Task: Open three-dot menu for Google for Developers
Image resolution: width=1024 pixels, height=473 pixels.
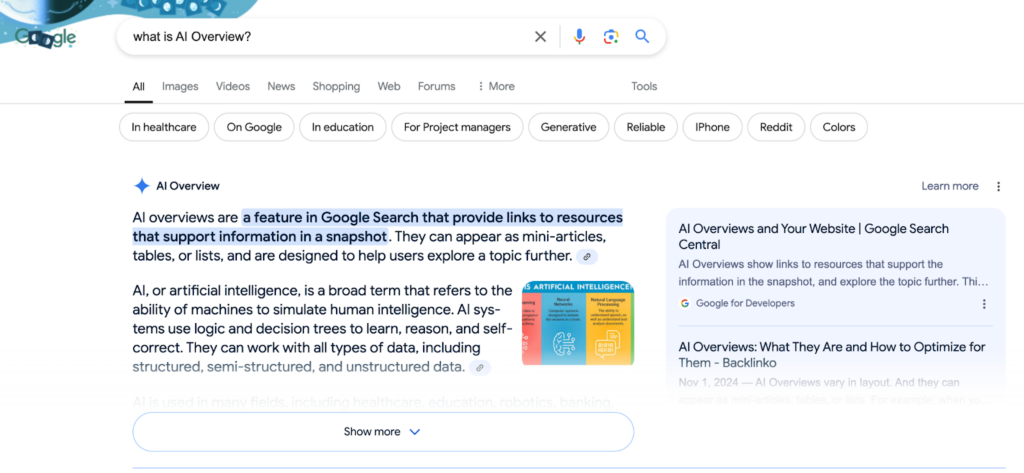Action: (984, 304)
